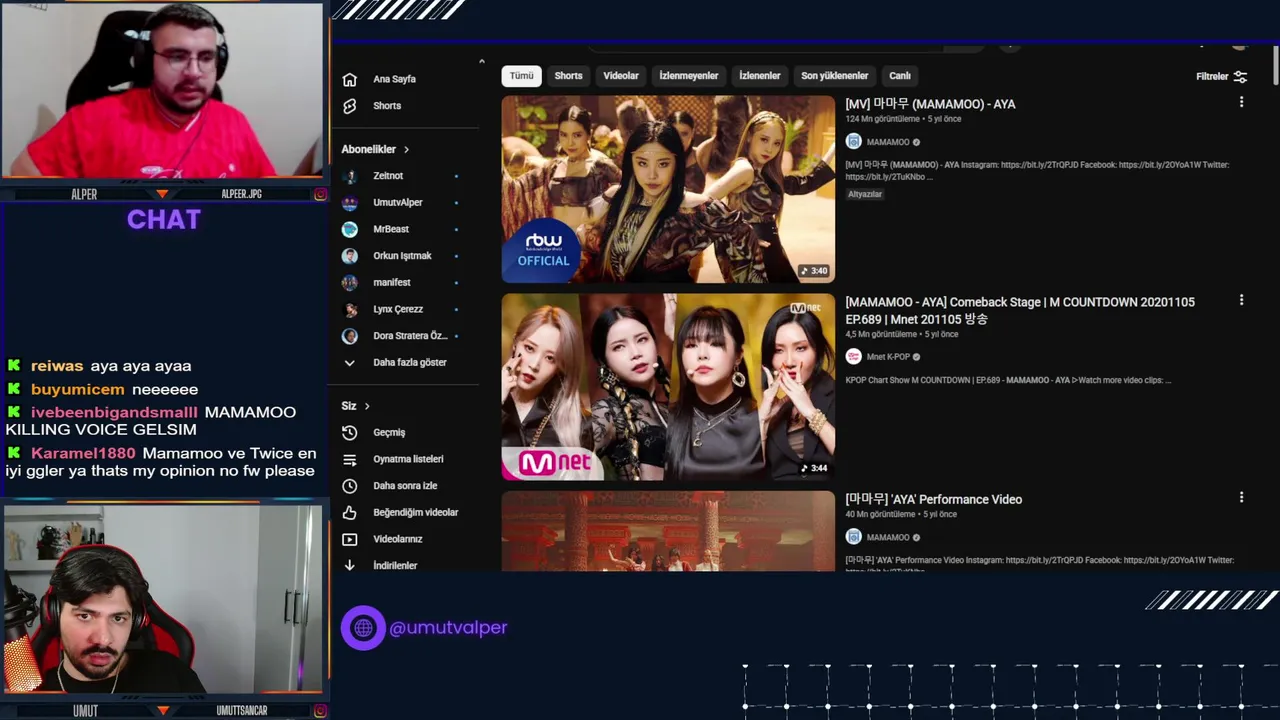Open Orkun Işıtmak channel avatar
The image size is (1280, 720).
click(x=350, y=256)
